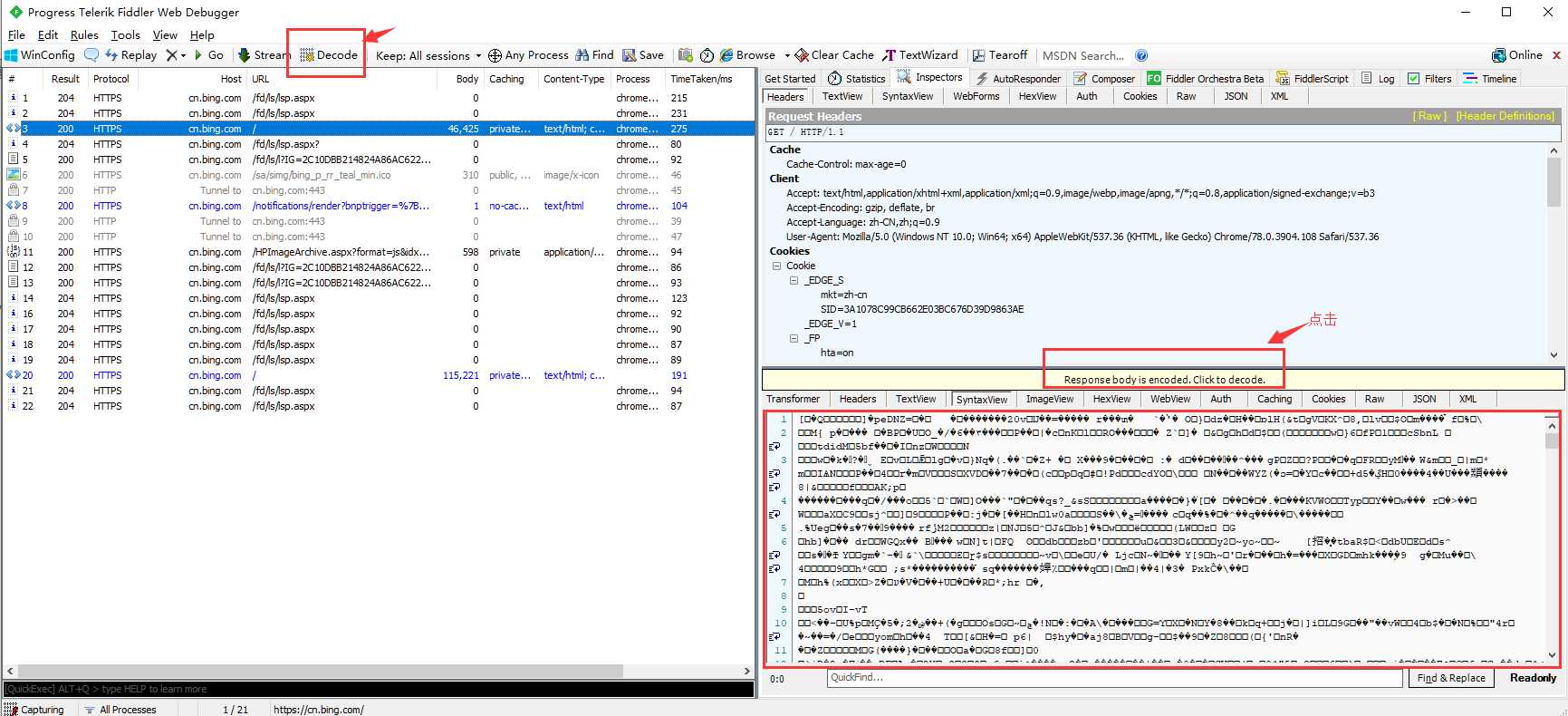Click the [Raw] link in Request Headers
Viewport: 1568px width, 716px height.
point(1430,116)
